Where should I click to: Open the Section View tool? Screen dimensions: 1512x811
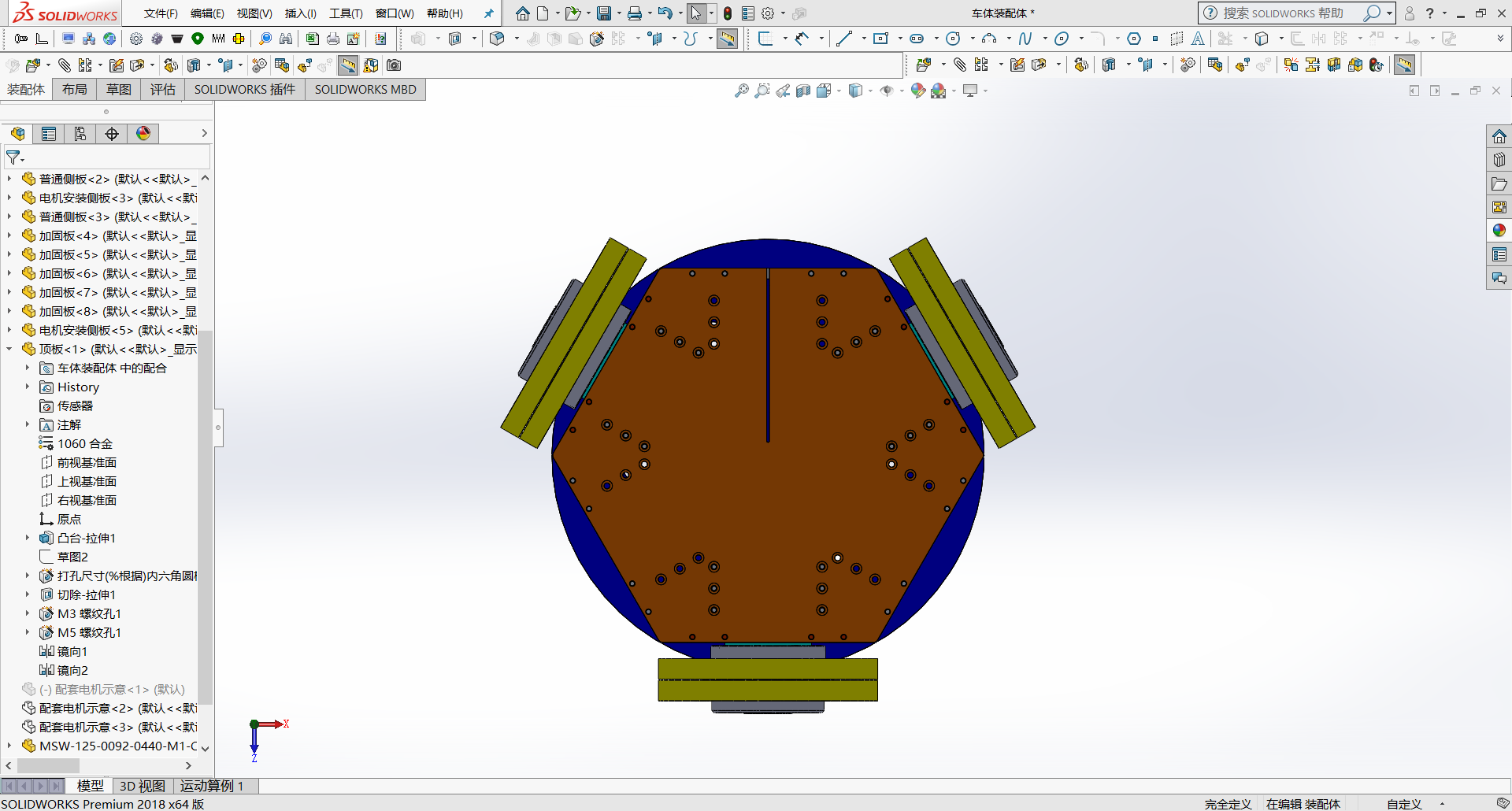pos(803,91)
